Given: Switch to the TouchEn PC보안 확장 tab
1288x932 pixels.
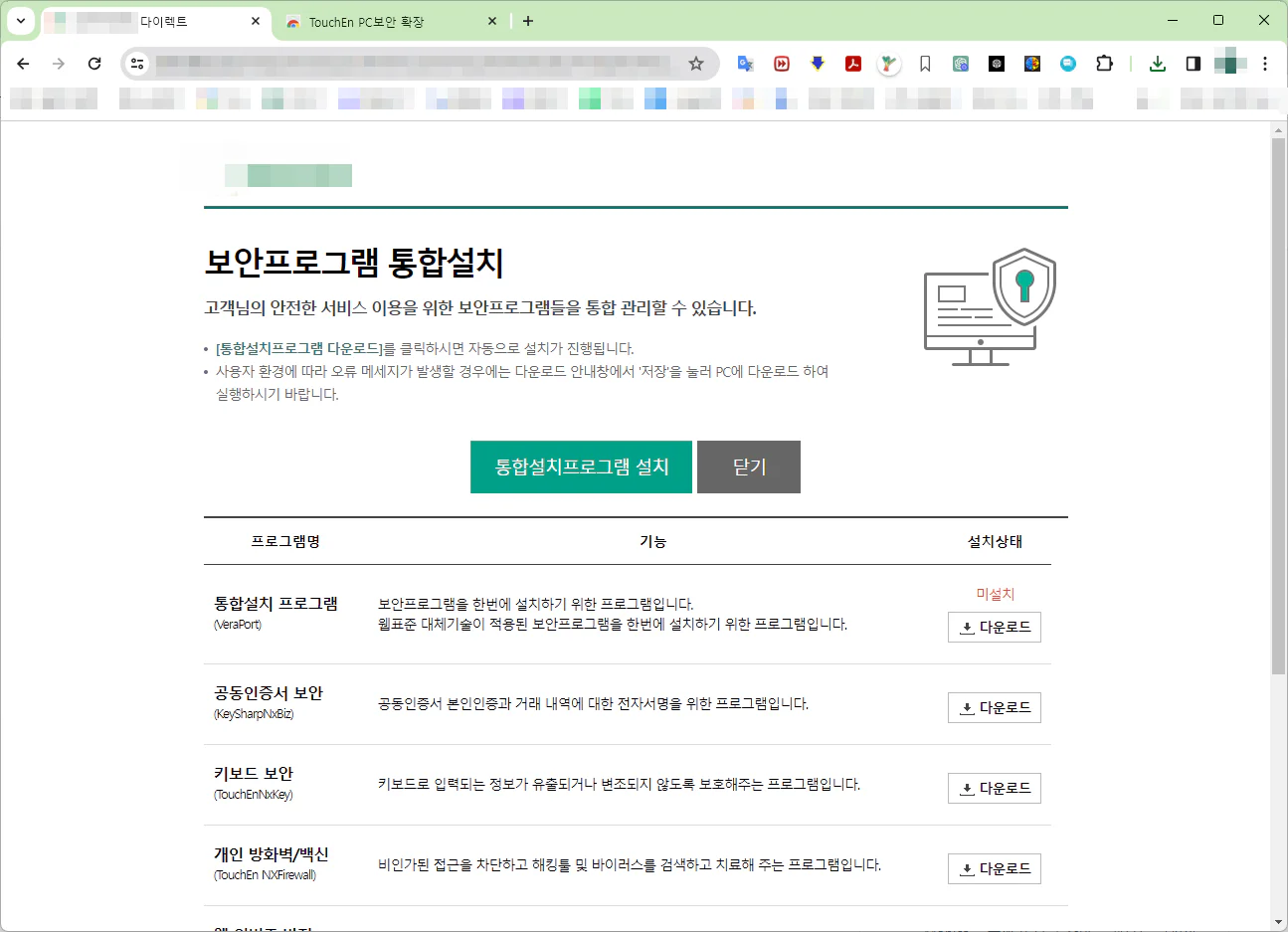Looking at the screenshot, I should 391,22.
